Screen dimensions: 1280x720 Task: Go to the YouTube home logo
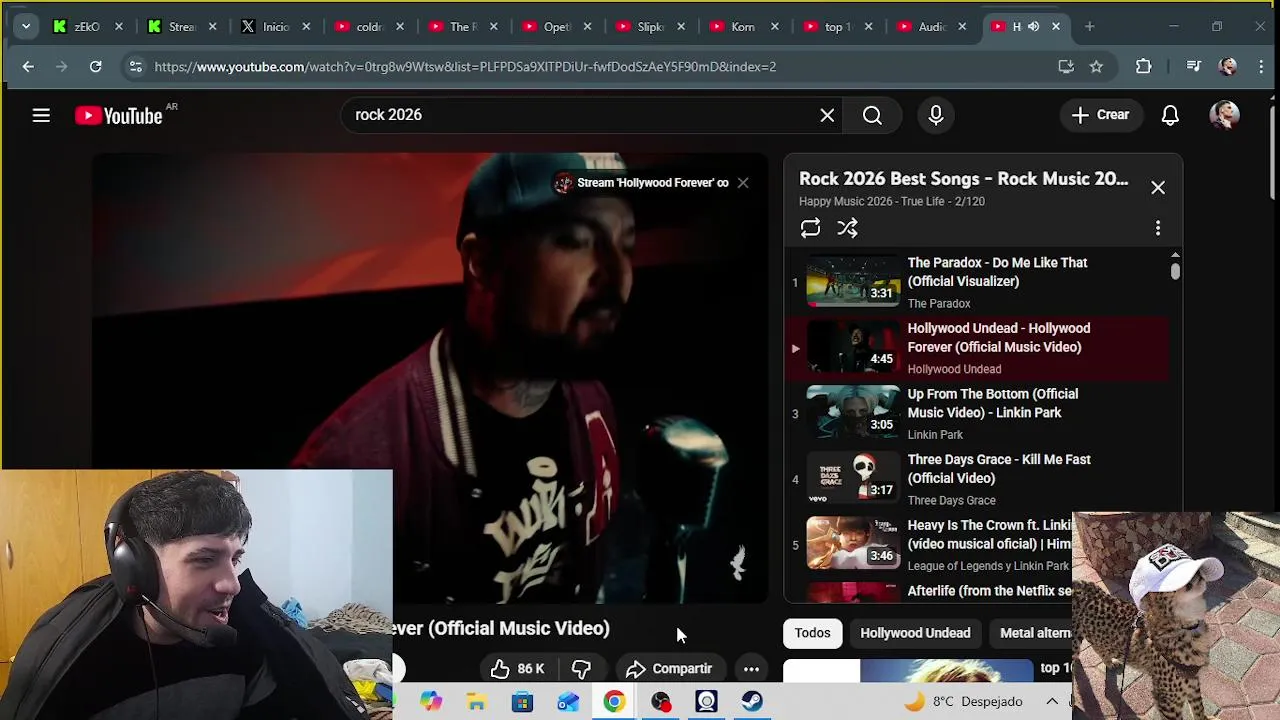coord(118,116)
